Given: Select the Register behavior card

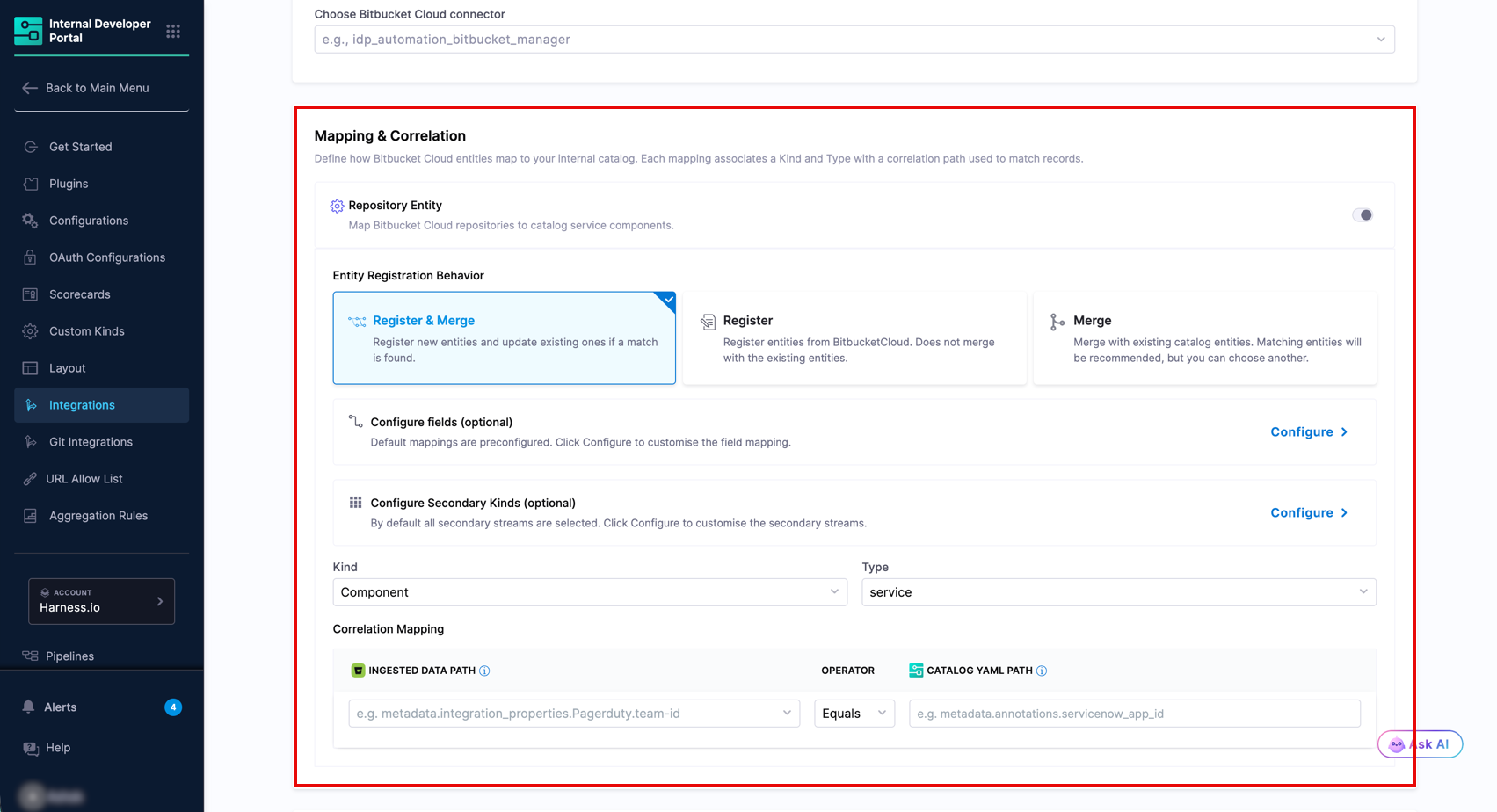Looking at the screenshot, I should pyautogui.click(x=854, y=338).
